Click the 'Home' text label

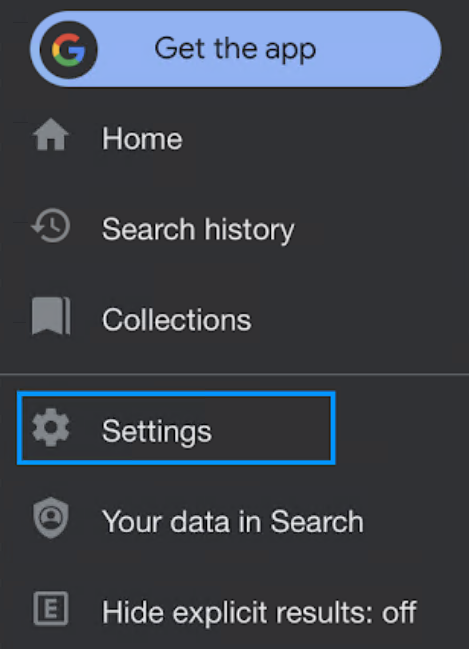[x=142, y=138]
